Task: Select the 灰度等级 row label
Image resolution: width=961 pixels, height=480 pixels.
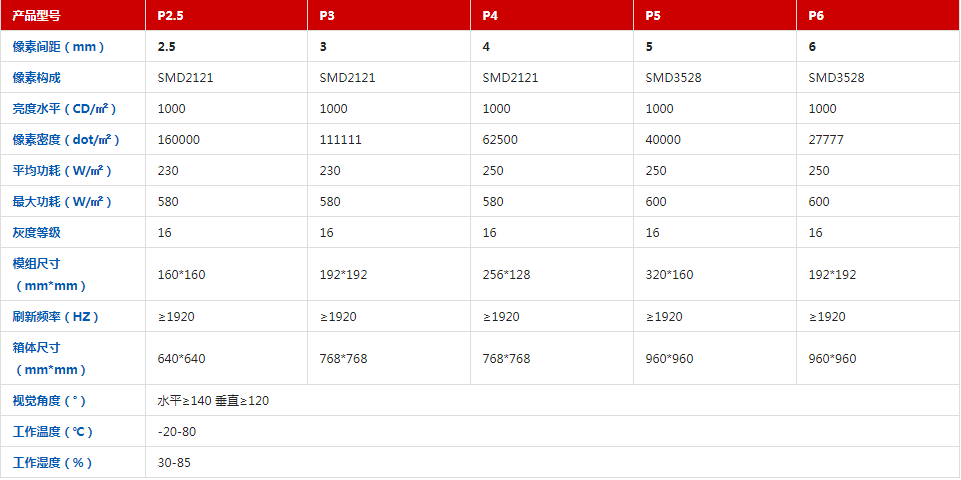Action: [x=37, y=233]
